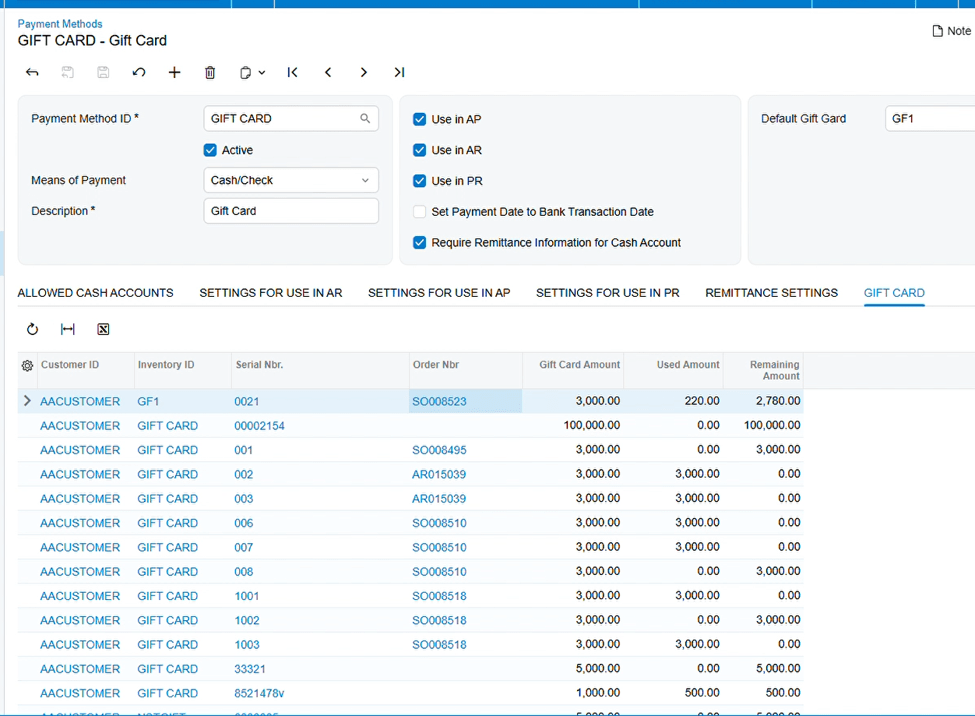Open the grid column configuration gear
Image resolution: width=975 pixels, height=716 pixels.
[x=27, y=366]
